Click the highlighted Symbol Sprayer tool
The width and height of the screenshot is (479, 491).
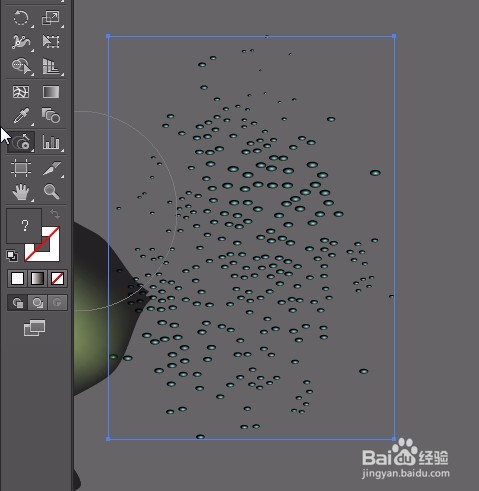21,142
